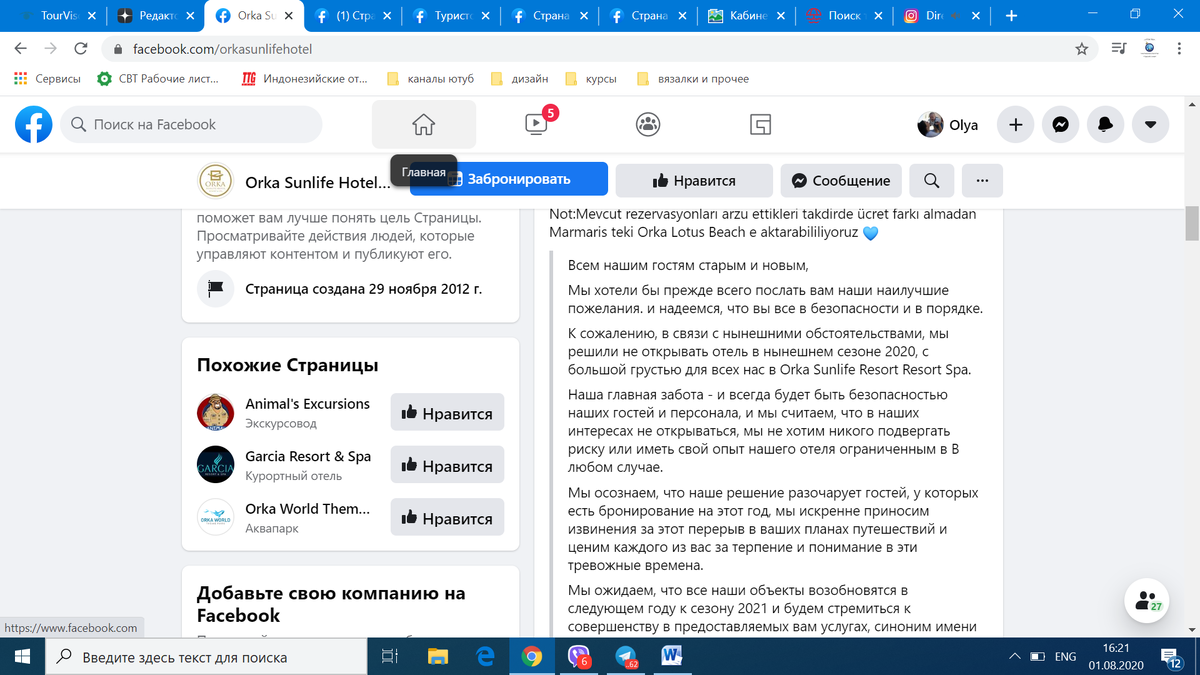Open the Gaming icon in navbar
The width and height of the screenshot is (1200, 675).
pos(760,125)
